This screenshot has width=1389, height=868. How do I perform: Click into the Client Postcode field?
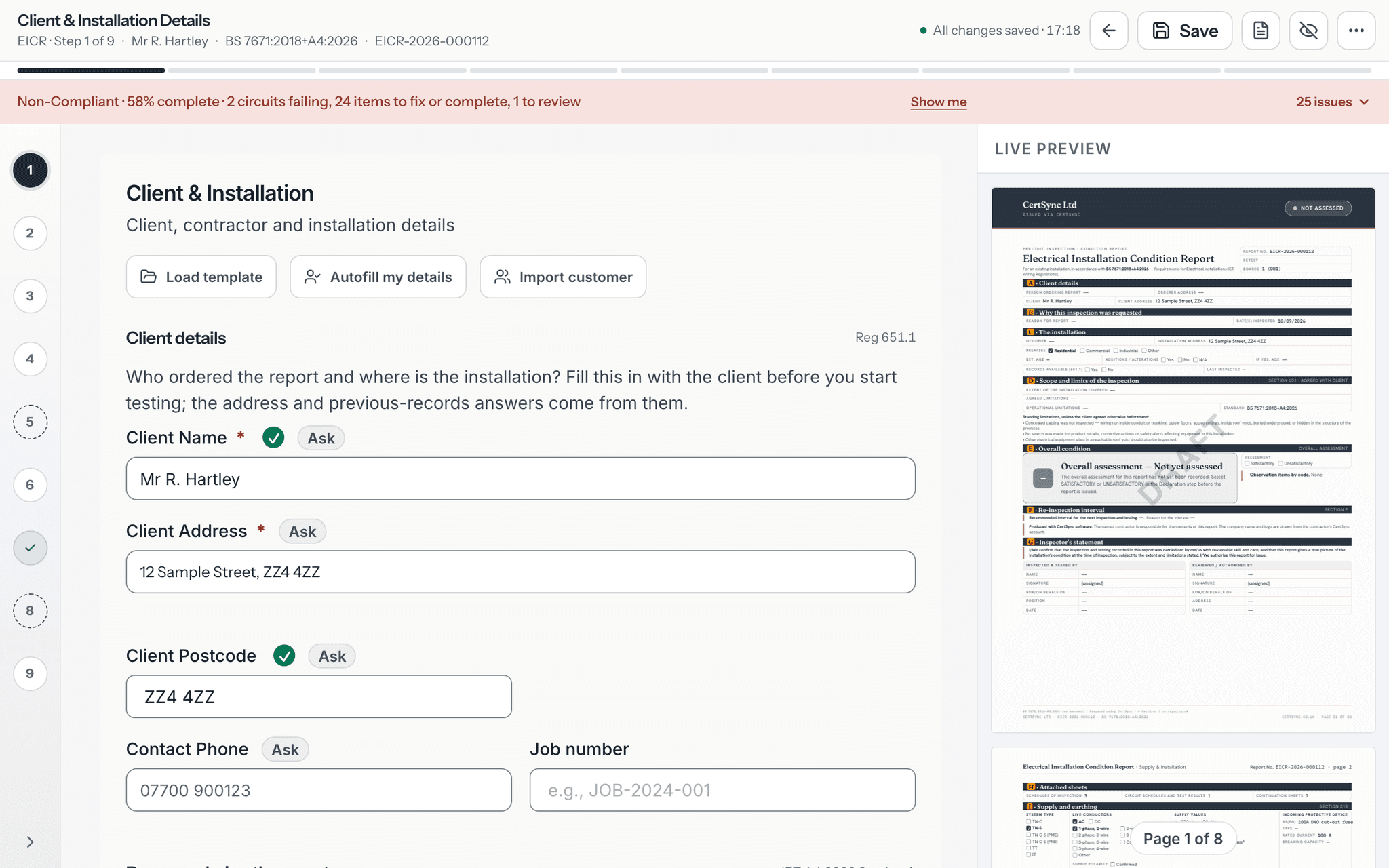319,696
